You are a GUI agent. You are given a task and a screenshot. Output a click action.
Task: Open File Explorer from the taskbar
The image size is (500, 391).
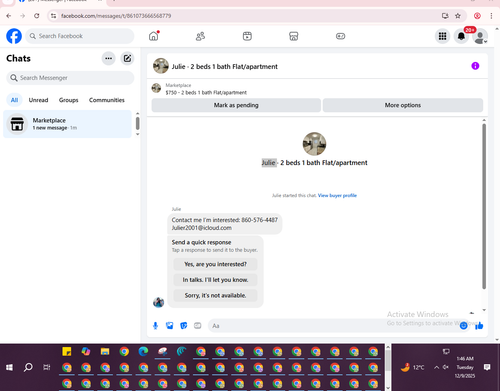point(105,351)
